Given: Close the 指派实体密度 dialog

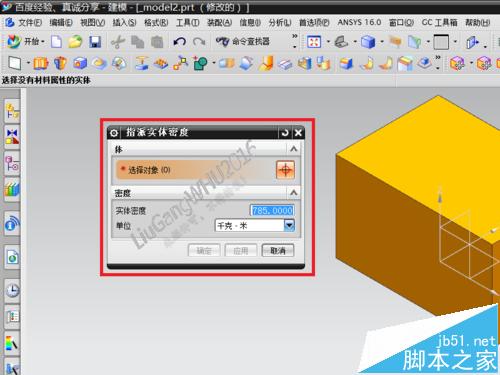Looking at the screenshot, I should click(298, 133).
